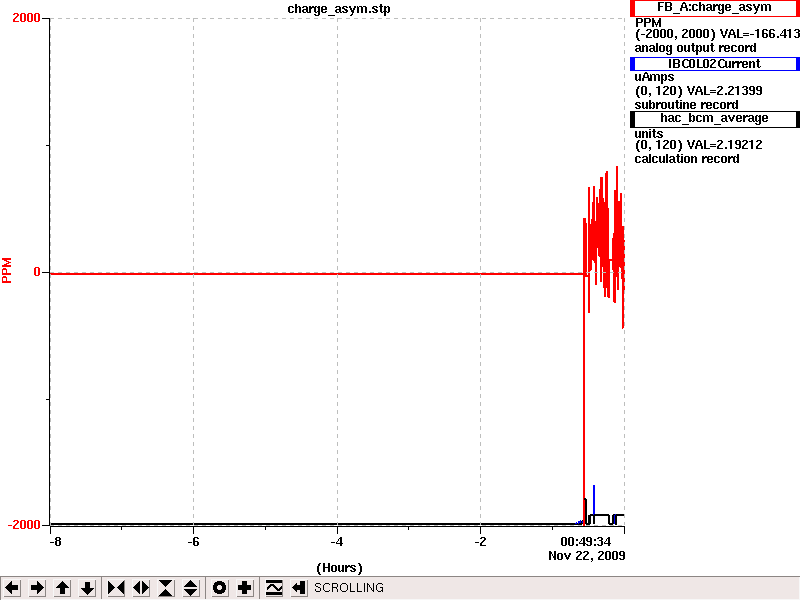Click the 2000 y-axis tick label
Screen dimensions: 800x600
point(26,18)
